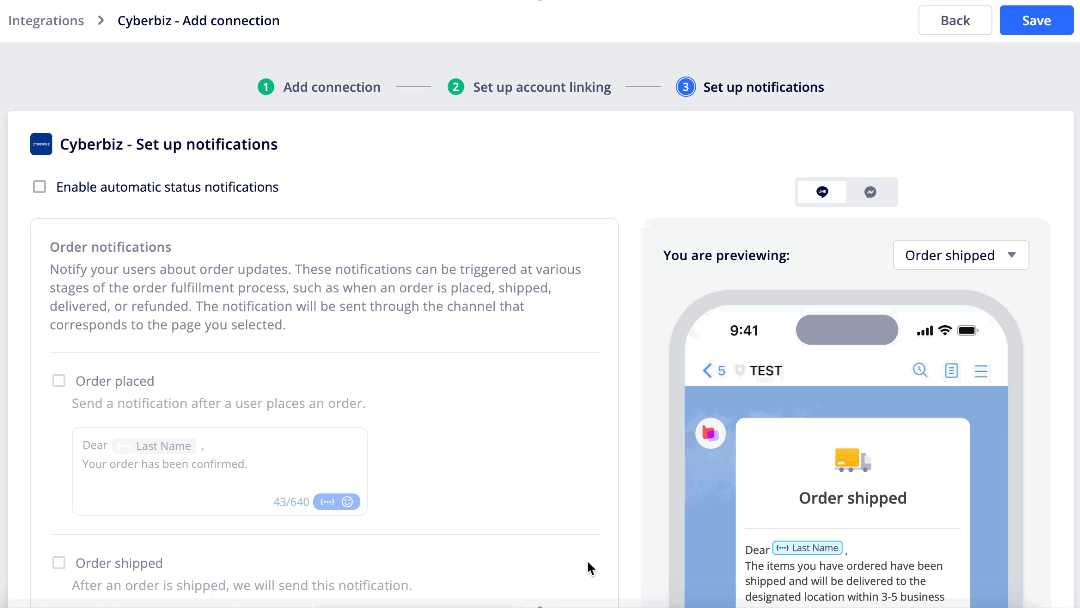Check the Order shipped checkbox

(59, 563)
